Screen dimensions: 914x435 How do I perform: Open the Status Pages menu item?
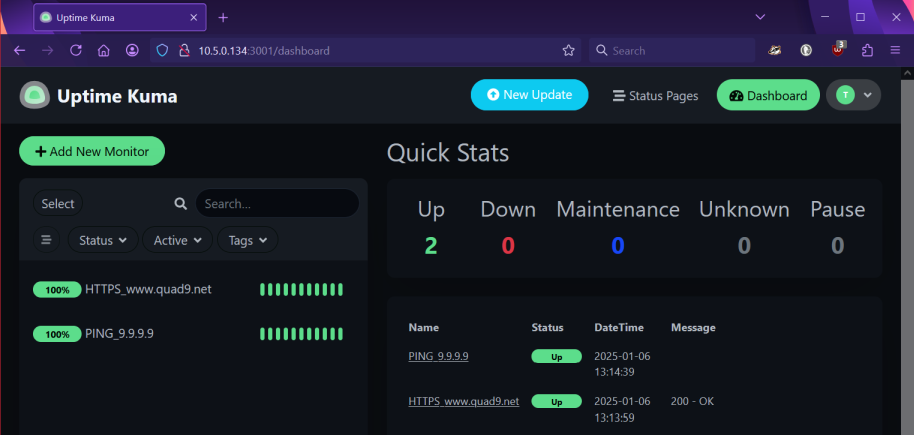tap(655, 95)
